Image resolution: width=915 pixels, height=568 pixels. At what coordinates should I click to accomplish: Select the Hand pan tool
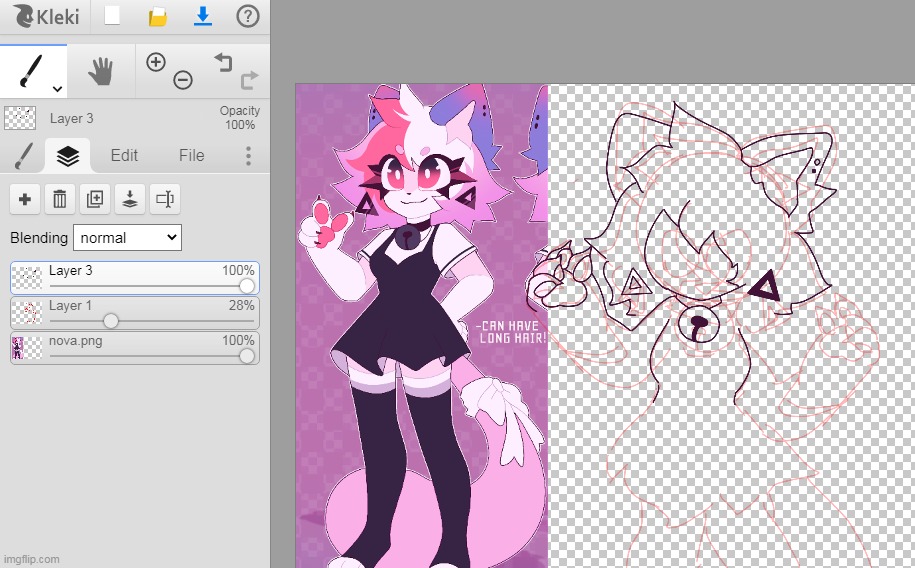coord(100,70)
